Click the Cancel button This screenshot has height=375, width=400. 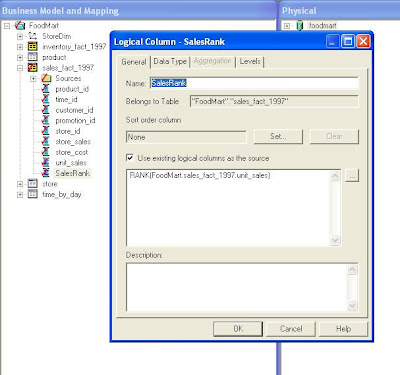(291, 329)
